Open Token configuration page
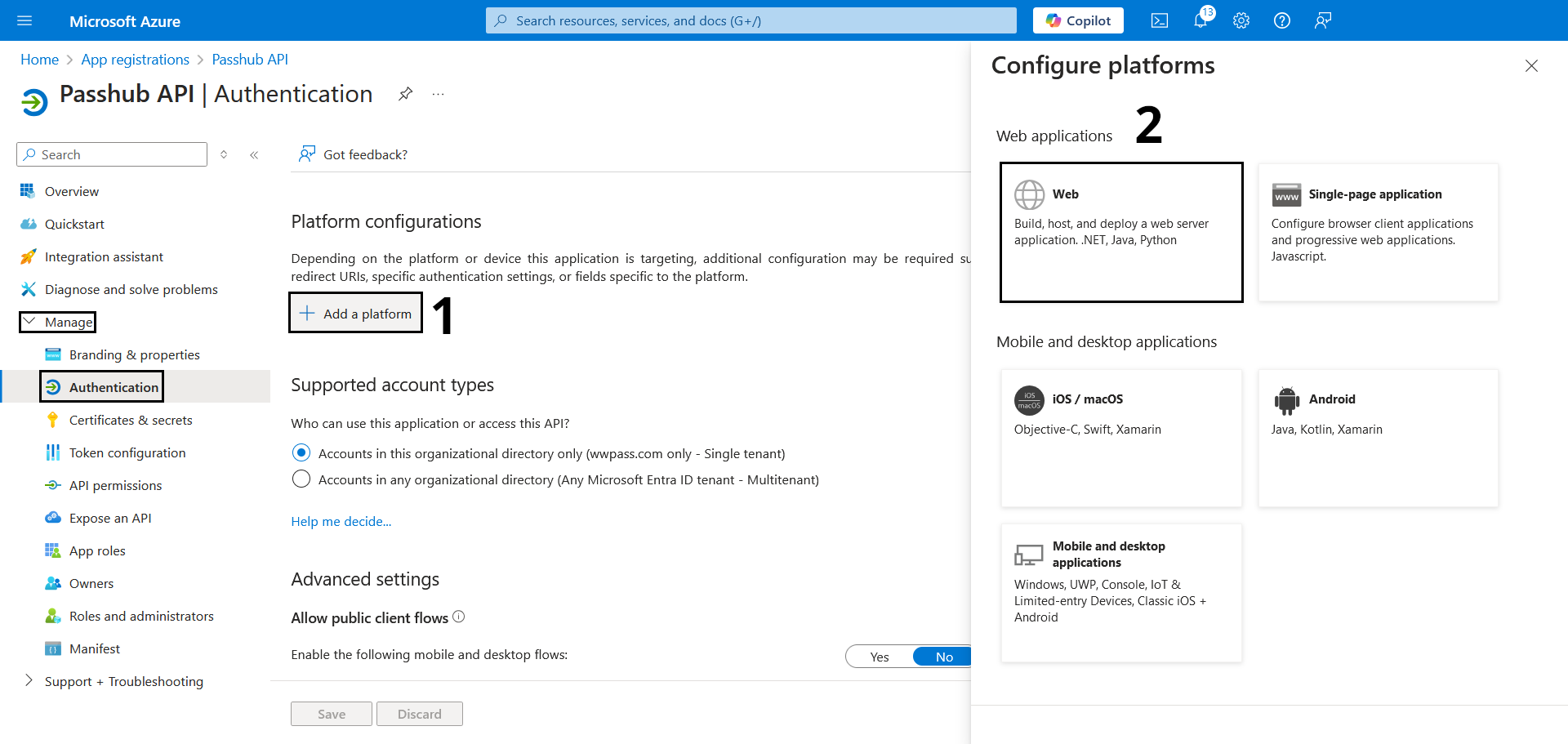This screenshot has width=1568, height=744. pyautogui.click(x=127, y=452)
